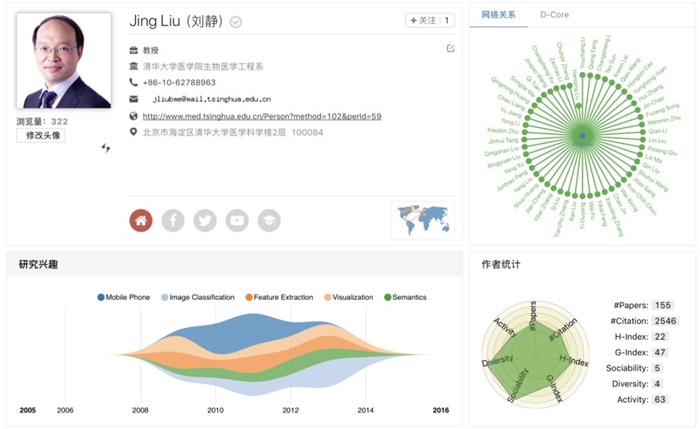Hide the Feature Extraction legend series
The height and width of the screenshot is (429, 700).
278,297
